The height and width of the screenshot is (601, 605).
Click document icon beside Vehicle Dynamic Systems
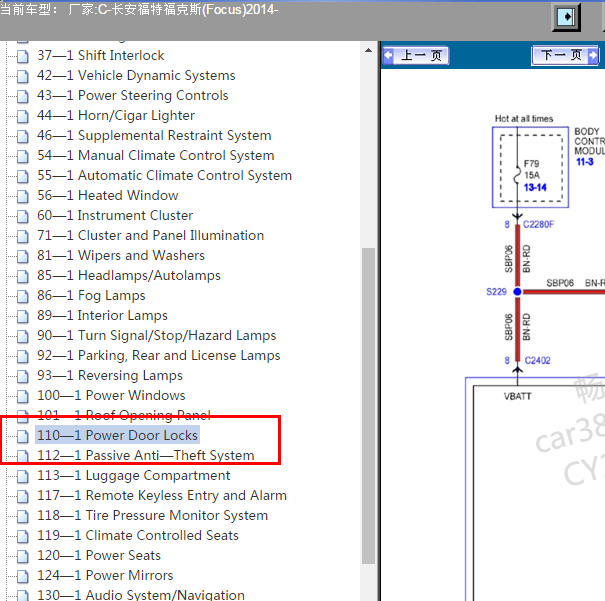(23, 76)
